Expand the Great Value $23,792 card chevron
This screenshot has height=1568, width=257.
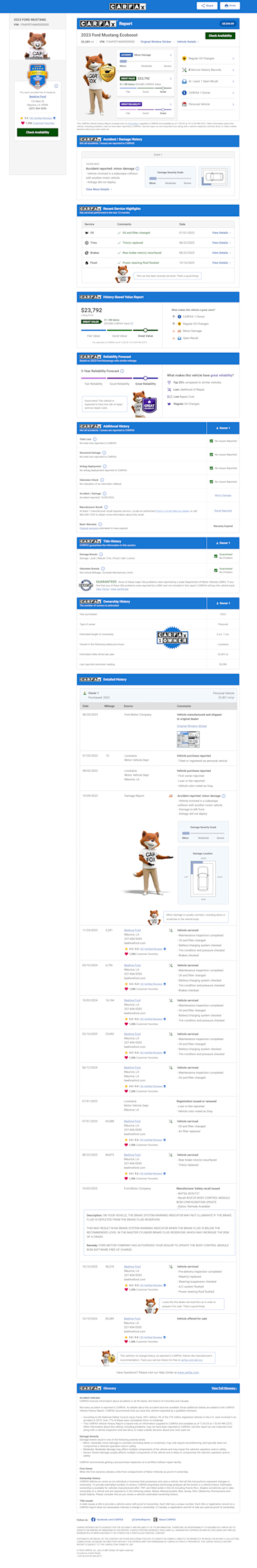pos(170,79)
